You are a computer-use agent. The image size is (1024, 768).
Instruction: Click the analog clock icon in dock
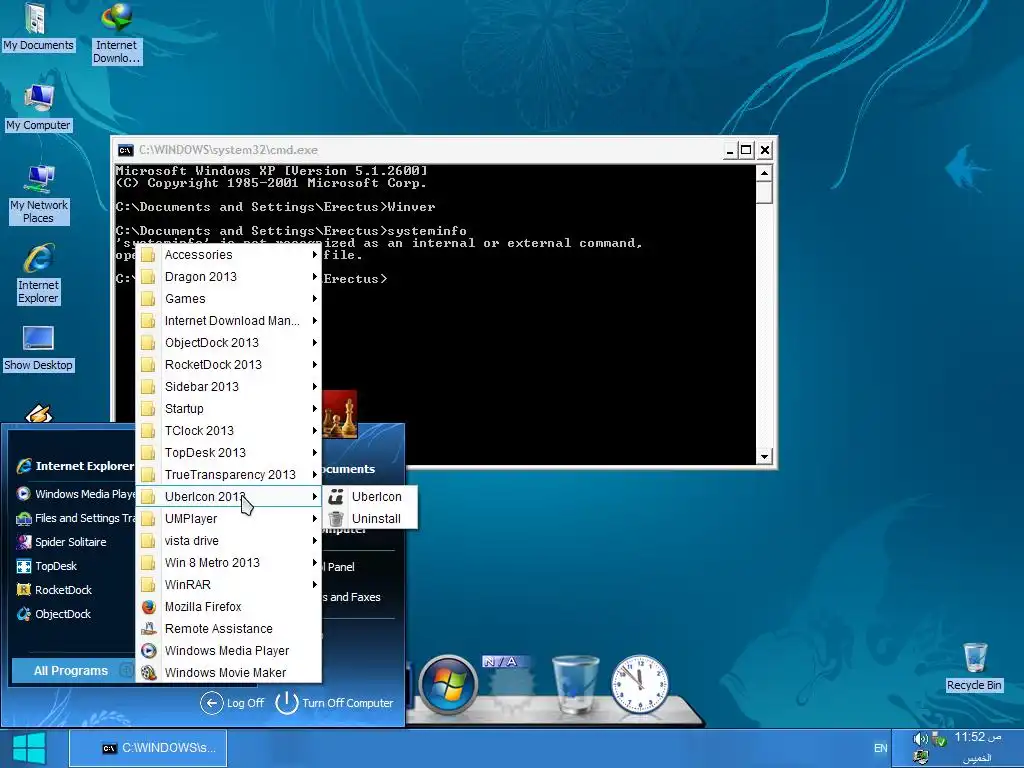coord(640,684)
